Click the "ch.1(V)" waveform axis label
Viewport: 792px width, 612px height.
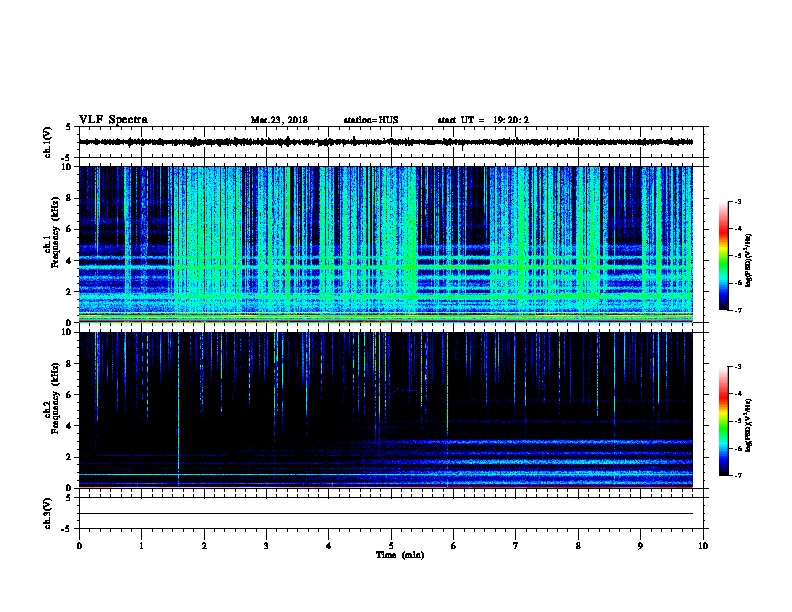[x=48, y=142]
